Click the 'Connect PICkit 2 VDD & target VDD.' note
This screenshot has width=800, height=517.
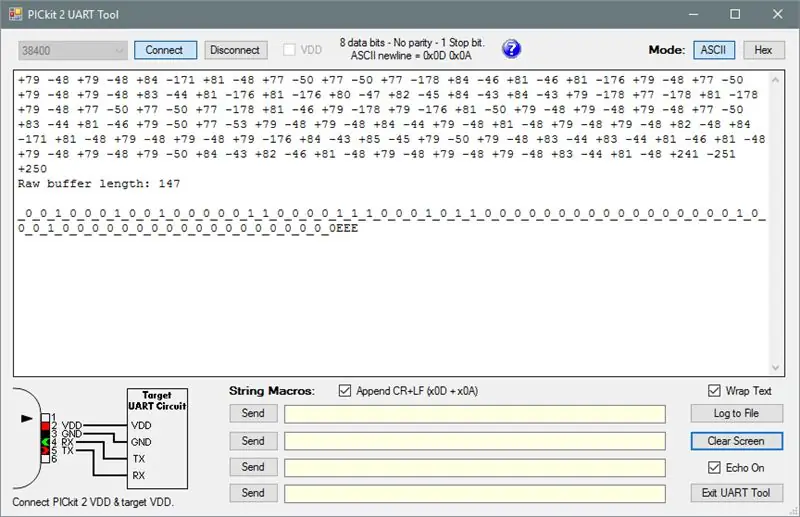(x=93, y=502)
